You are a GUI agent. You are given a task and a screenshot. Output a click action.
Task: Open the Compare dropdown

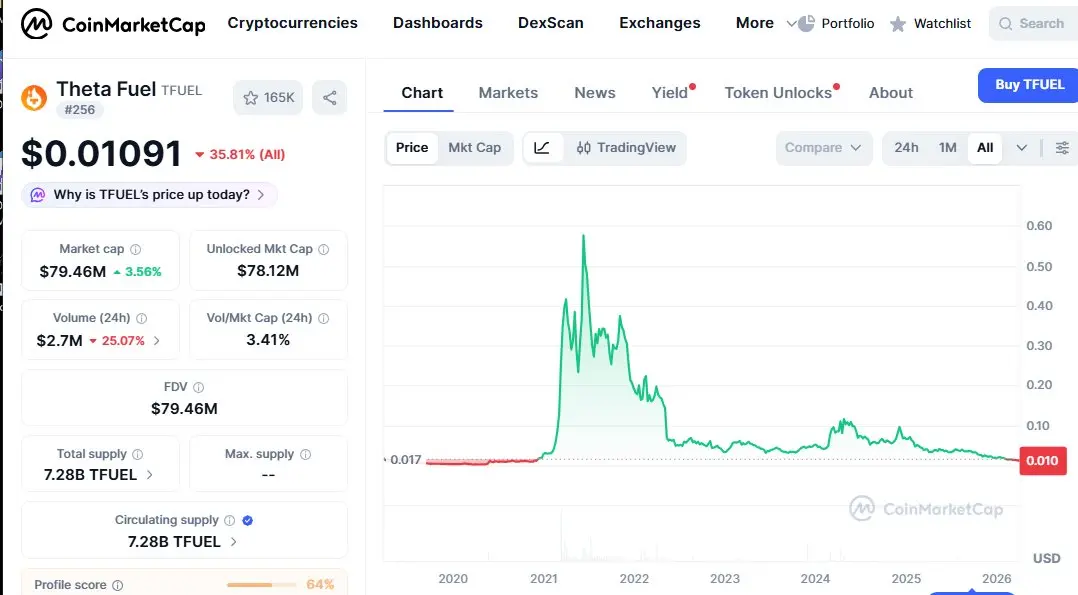[822, 148]
